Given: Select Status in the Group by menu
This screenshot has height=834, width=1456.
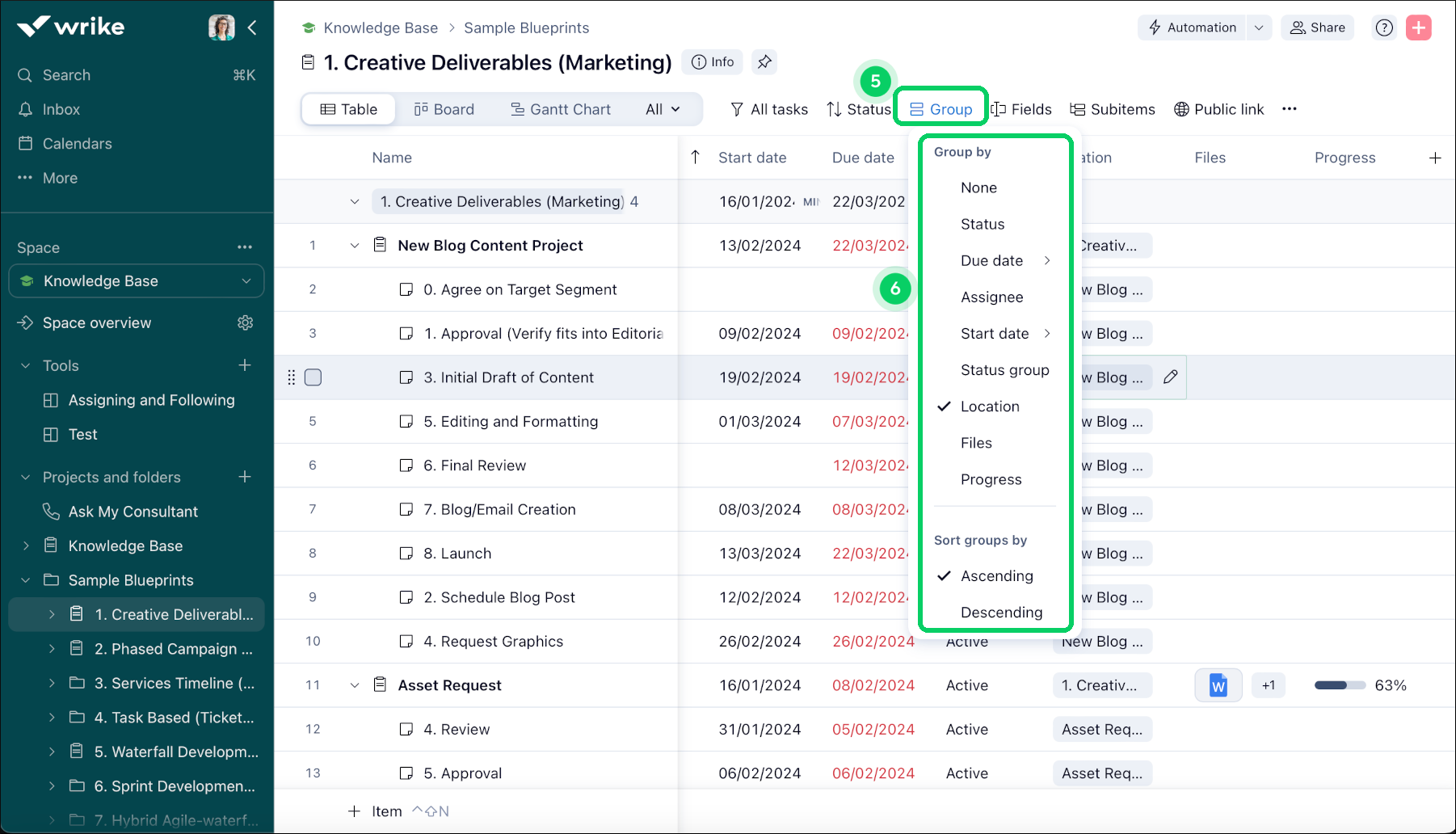Looking at the screenshot, I should pyautogui.click(x=983, y=224).
